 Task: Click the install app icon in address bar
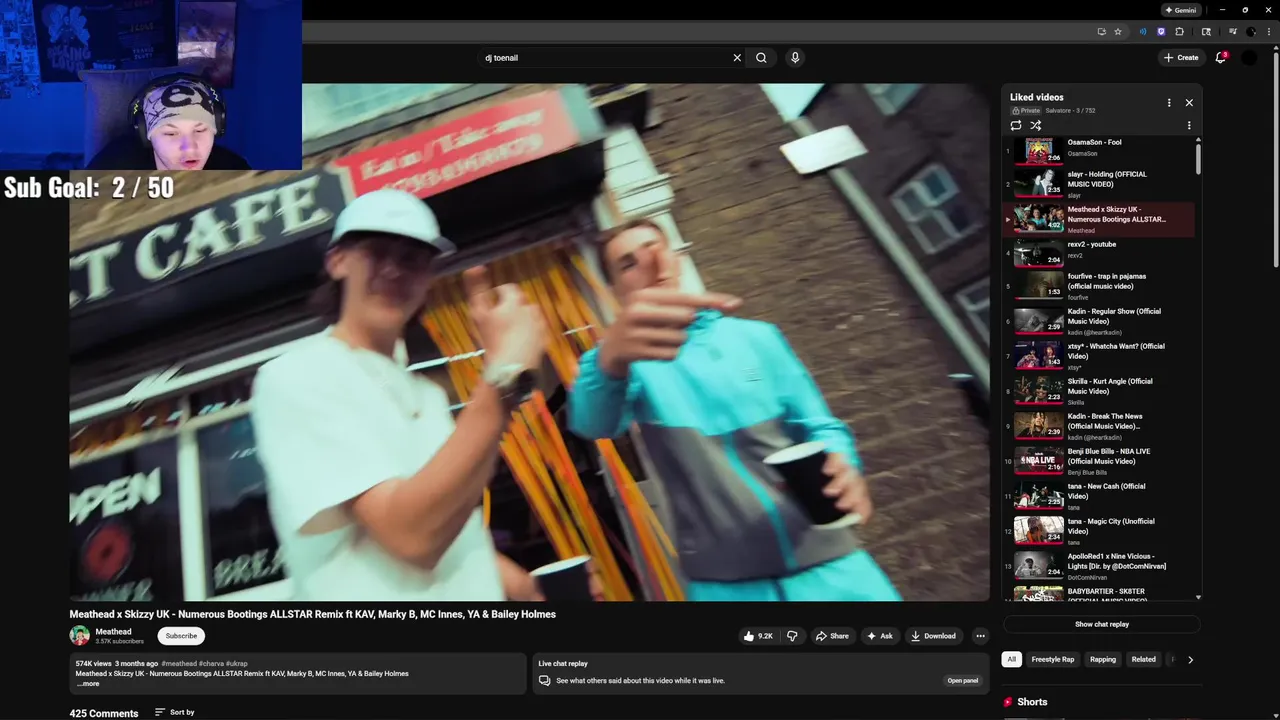click(1101, 31)
